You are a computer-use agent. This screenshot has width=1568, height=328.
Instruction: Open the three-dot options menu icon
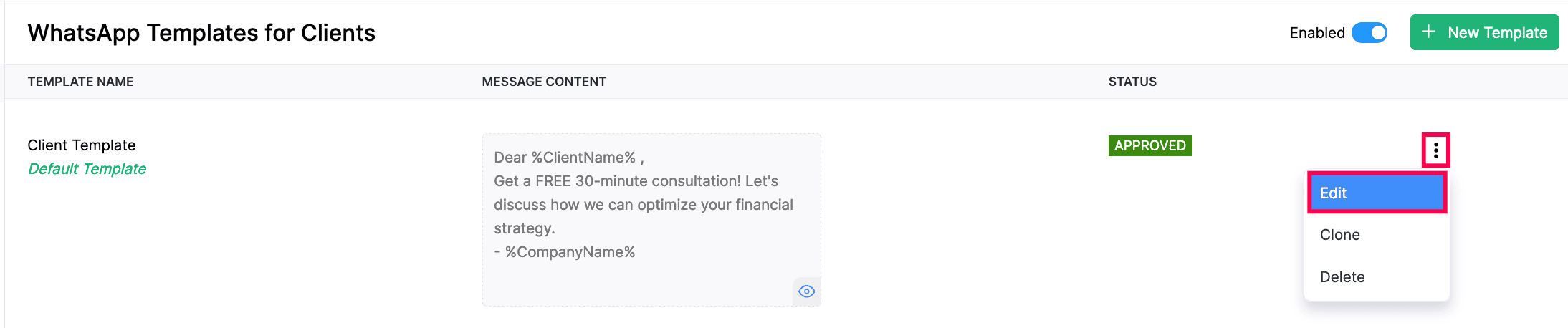tap(1435, 150)
